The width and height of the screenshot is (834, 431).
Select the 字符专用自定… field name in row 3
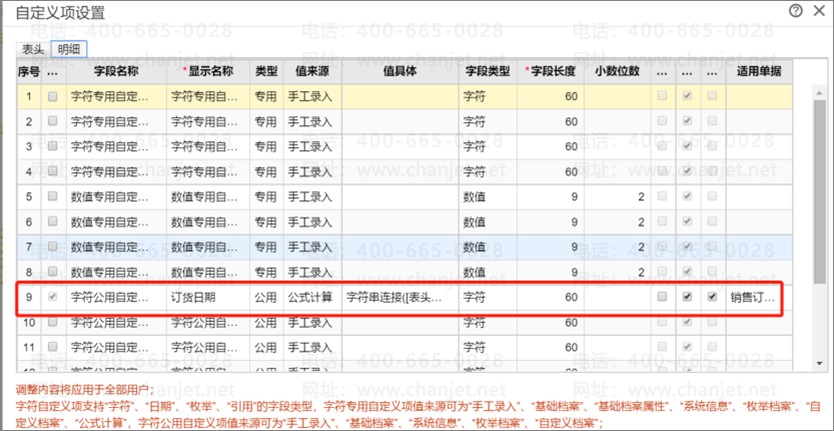click(x=116, y=146)
